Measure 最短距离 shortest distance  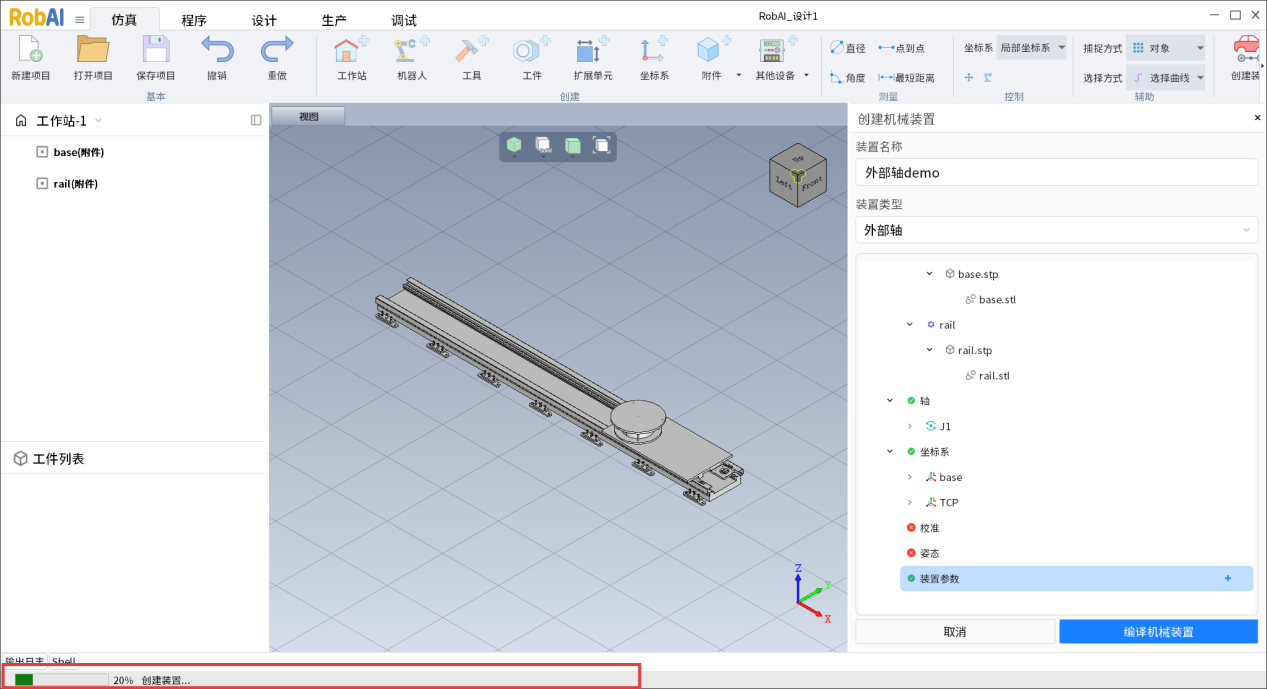(906, 77)
